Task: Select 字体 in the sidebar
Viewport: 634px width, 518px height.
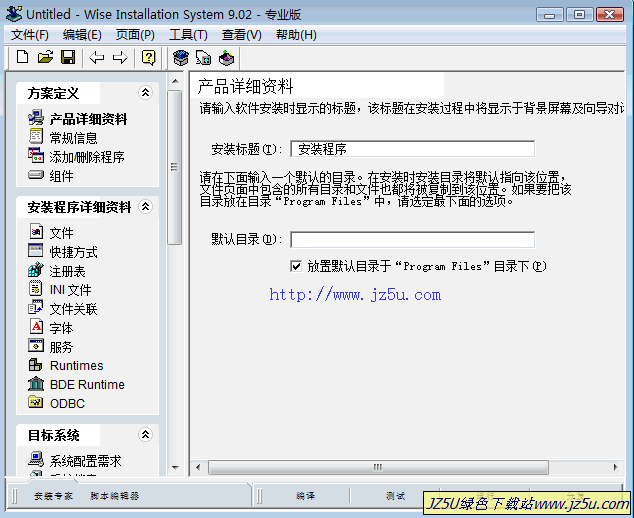Action: tap(61, 328)
